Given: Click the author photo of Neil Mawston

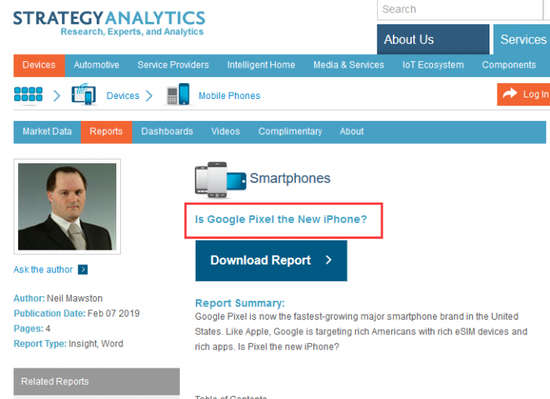Looking at the screenshot, I should (x=67, y=207).
